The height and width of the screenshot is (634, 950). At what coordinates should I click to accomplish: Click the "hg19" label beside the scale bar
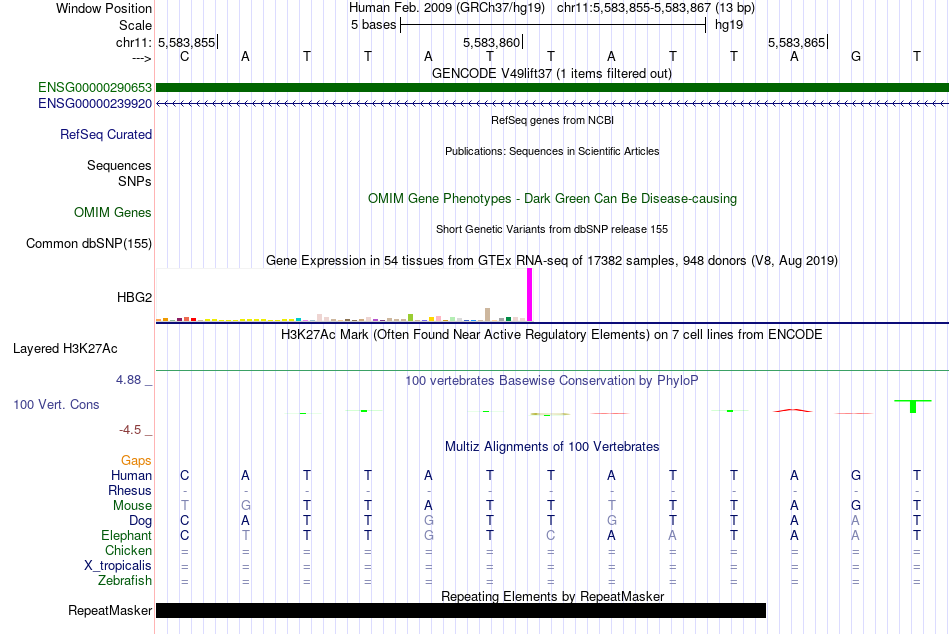[x=729, y=25]
